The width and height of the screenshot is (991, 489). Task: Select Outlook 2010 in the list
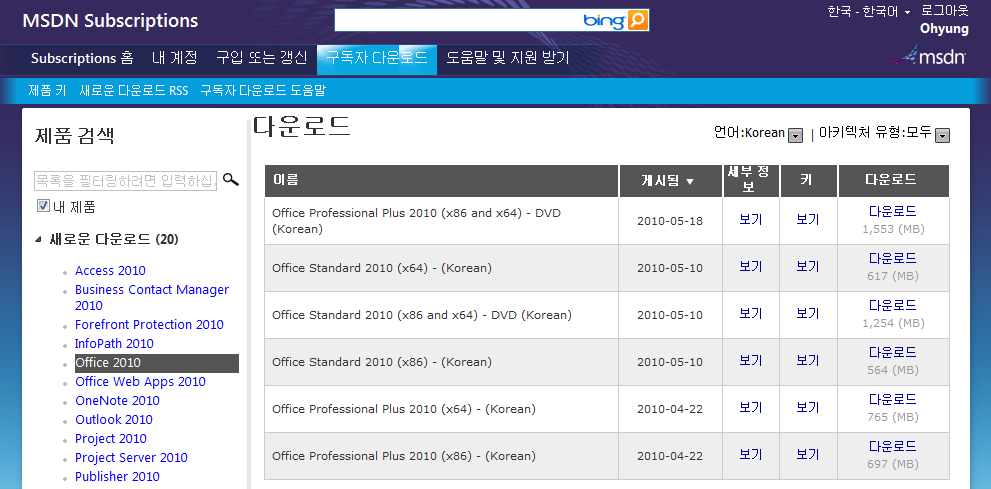[x=114, y=420]
